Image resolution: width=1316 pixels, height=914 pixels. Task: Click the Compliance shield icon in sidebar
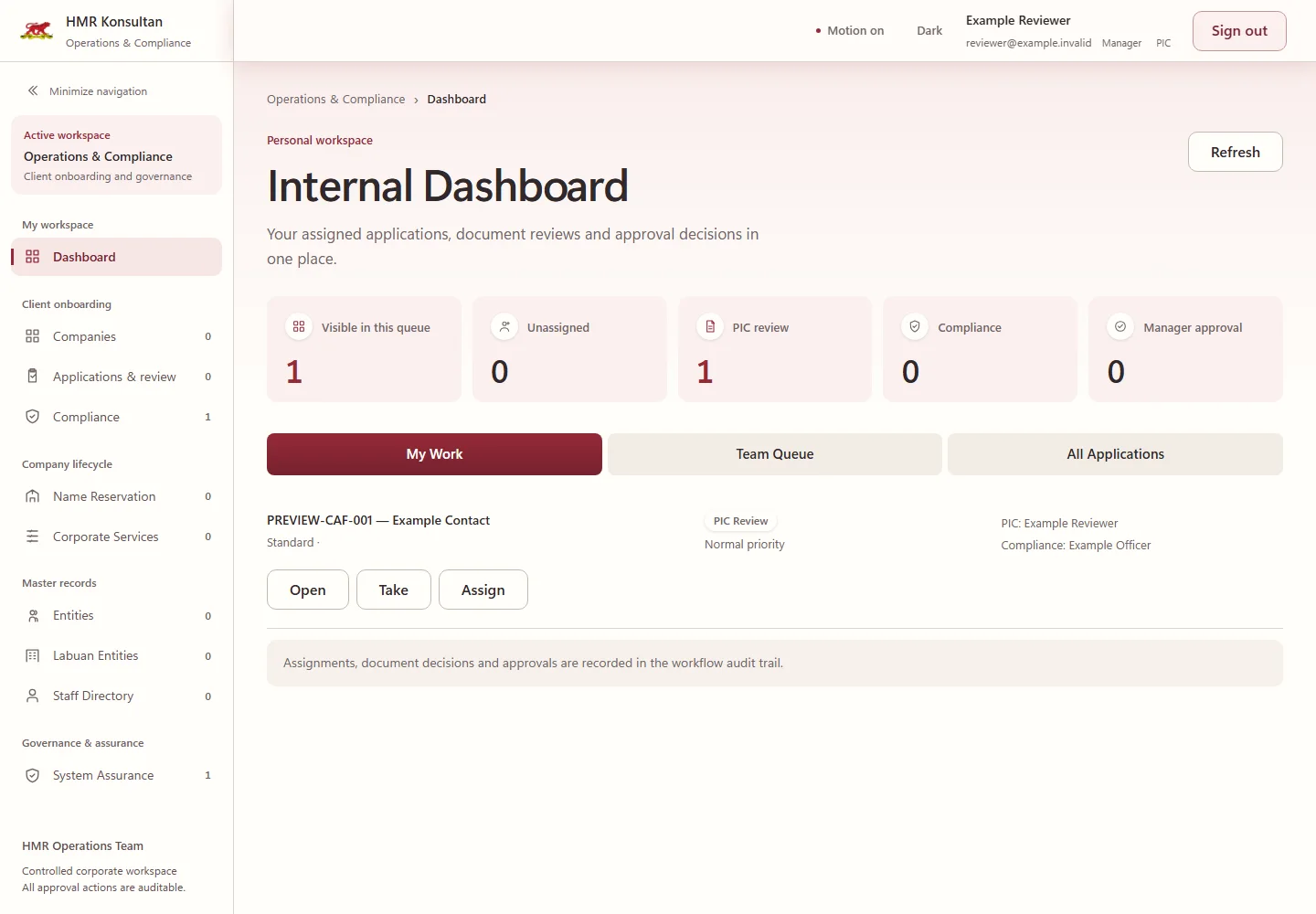click(x=33, y=417)
